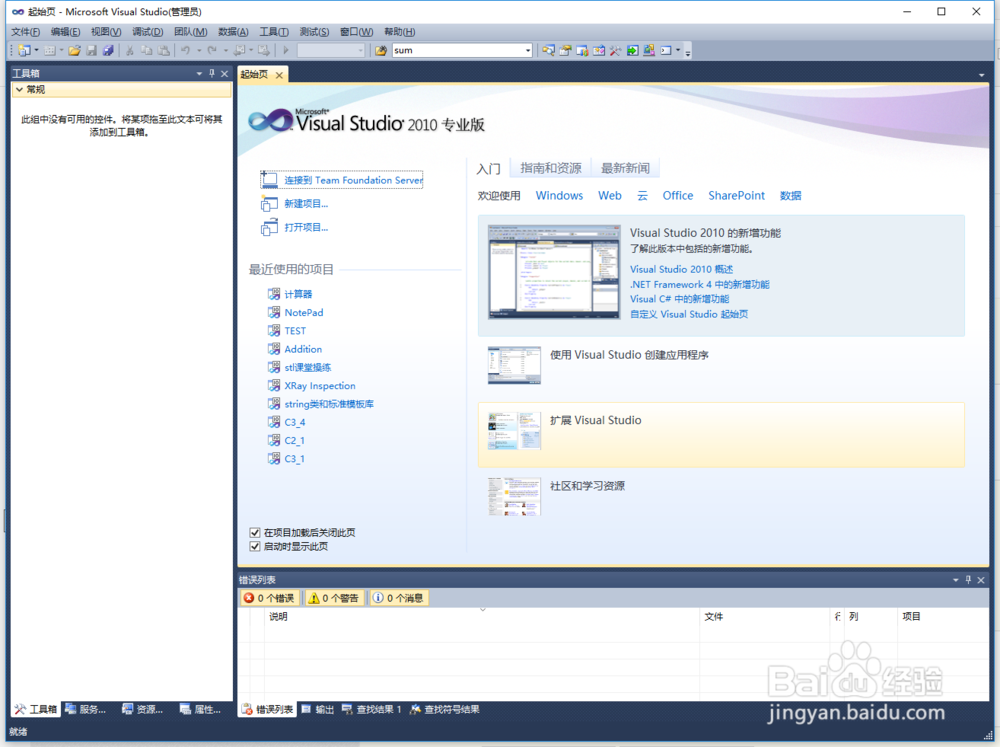
Task: Click the Cut scissors icon
Action: (x=129, y=50)
